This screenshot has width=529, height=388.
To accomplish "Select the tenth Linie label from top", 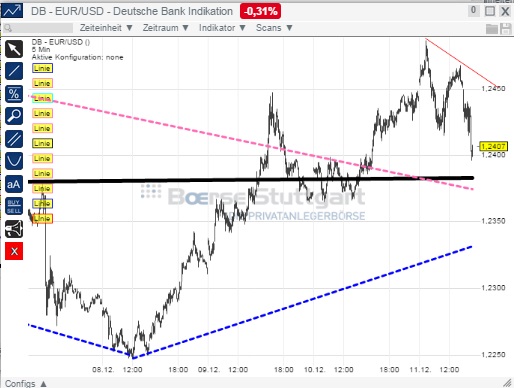I will [x=43, y=203].
